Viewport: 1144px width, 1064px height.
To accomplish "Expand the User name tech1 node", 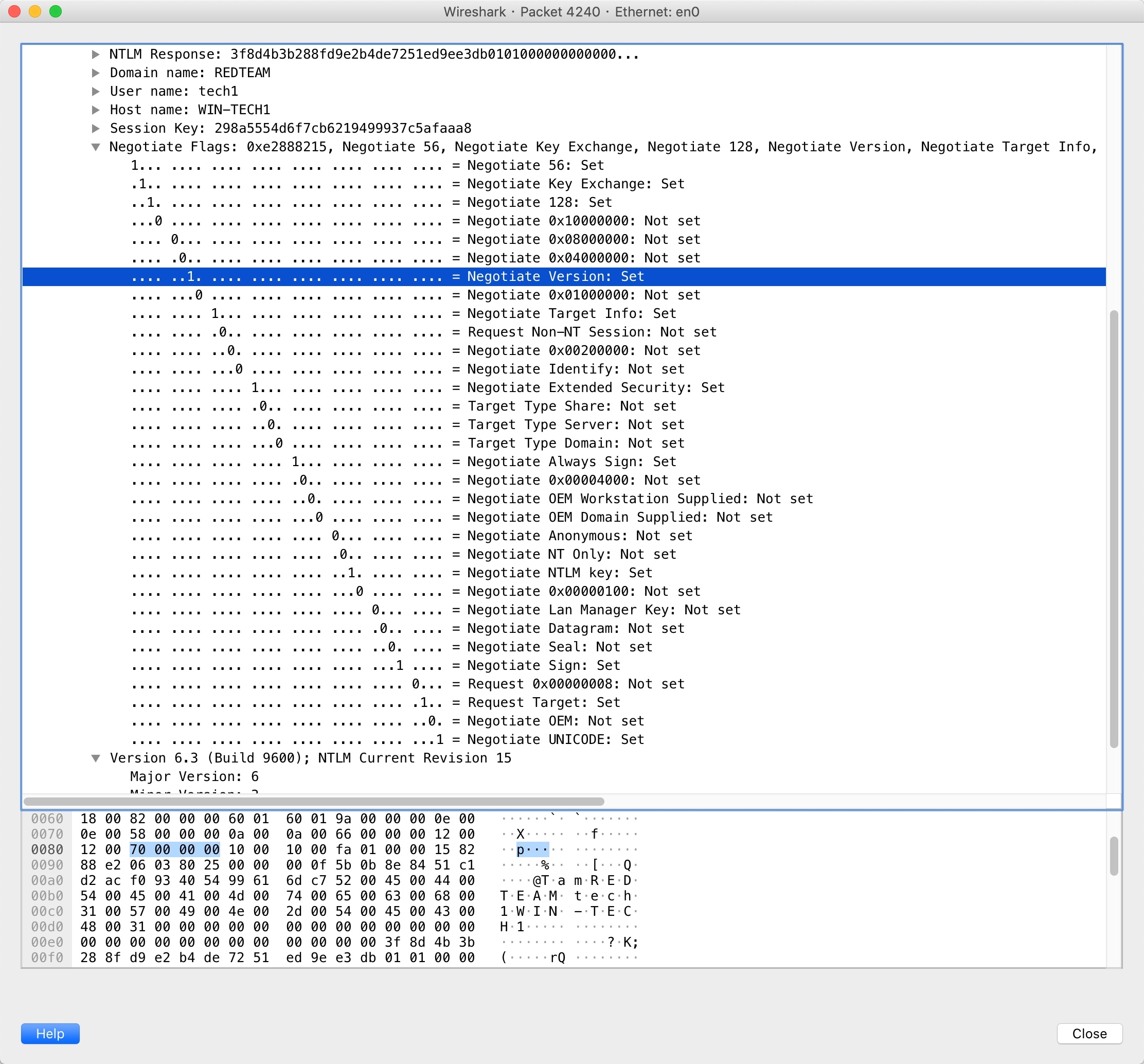I will (x=96, y=91).
